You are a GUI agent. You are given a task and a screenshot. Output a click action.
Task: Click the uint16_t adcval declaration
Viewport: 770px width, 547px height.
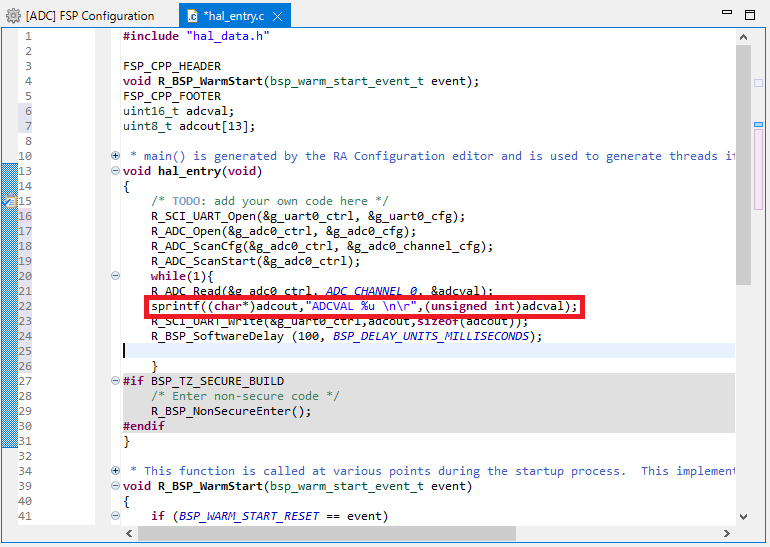[x=179, y=111]
